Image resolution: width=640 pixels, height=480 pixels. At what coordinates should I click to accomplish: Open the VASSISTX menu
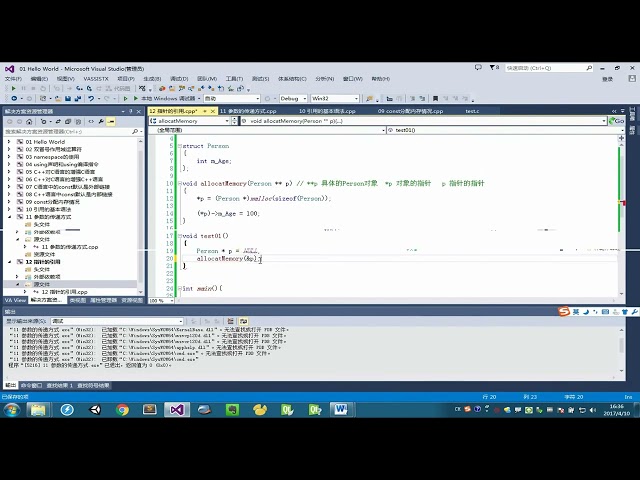[96, 79]
